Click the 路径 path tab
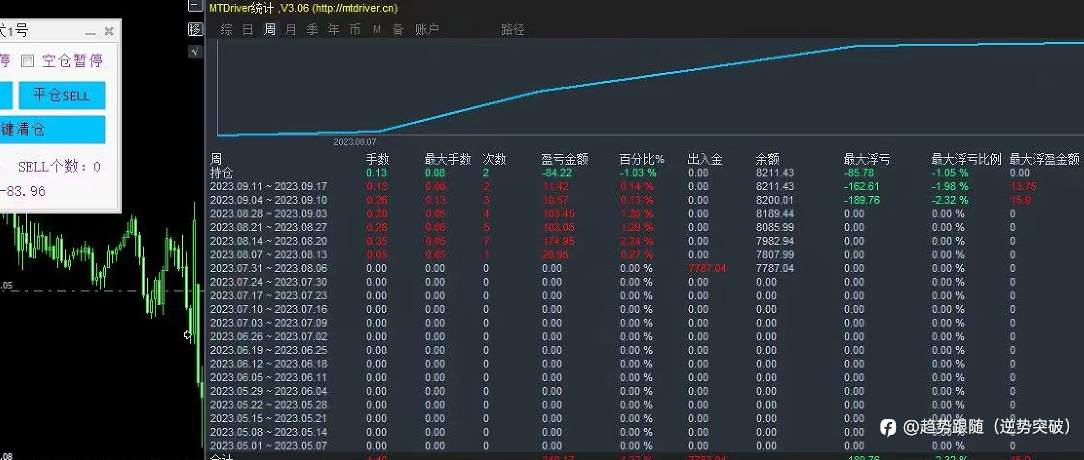Screen dimensions: 1084x460 (512, 29)
